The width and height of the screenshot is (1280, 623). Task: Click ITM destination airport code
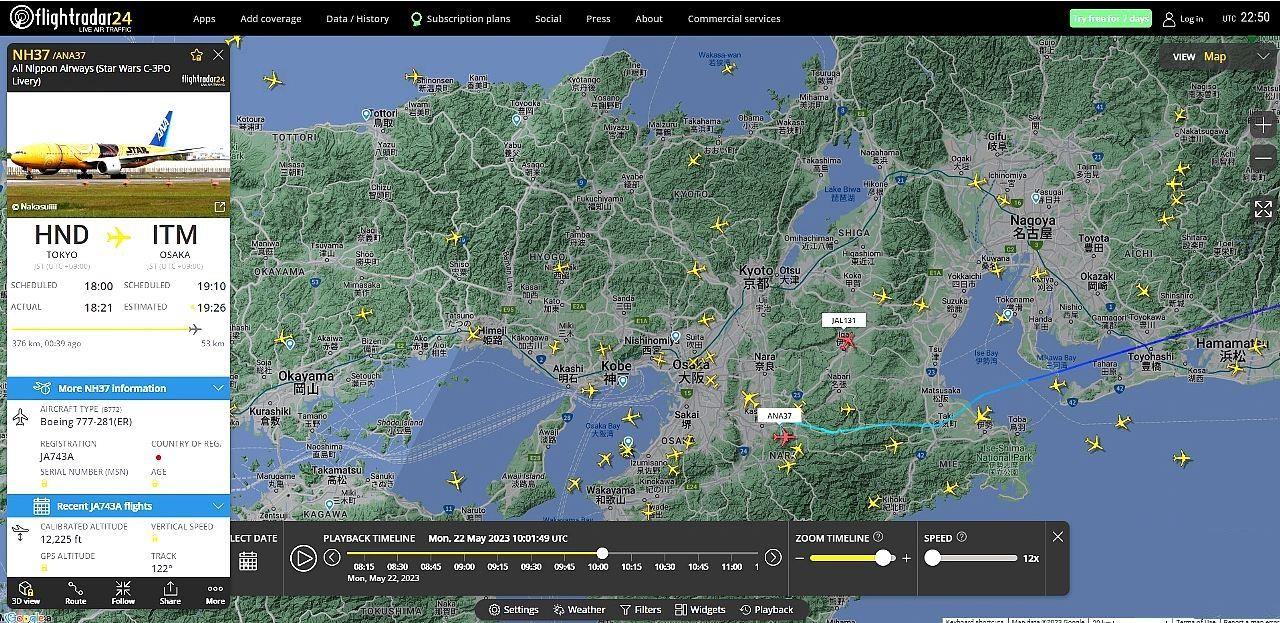tap(174, 235)
